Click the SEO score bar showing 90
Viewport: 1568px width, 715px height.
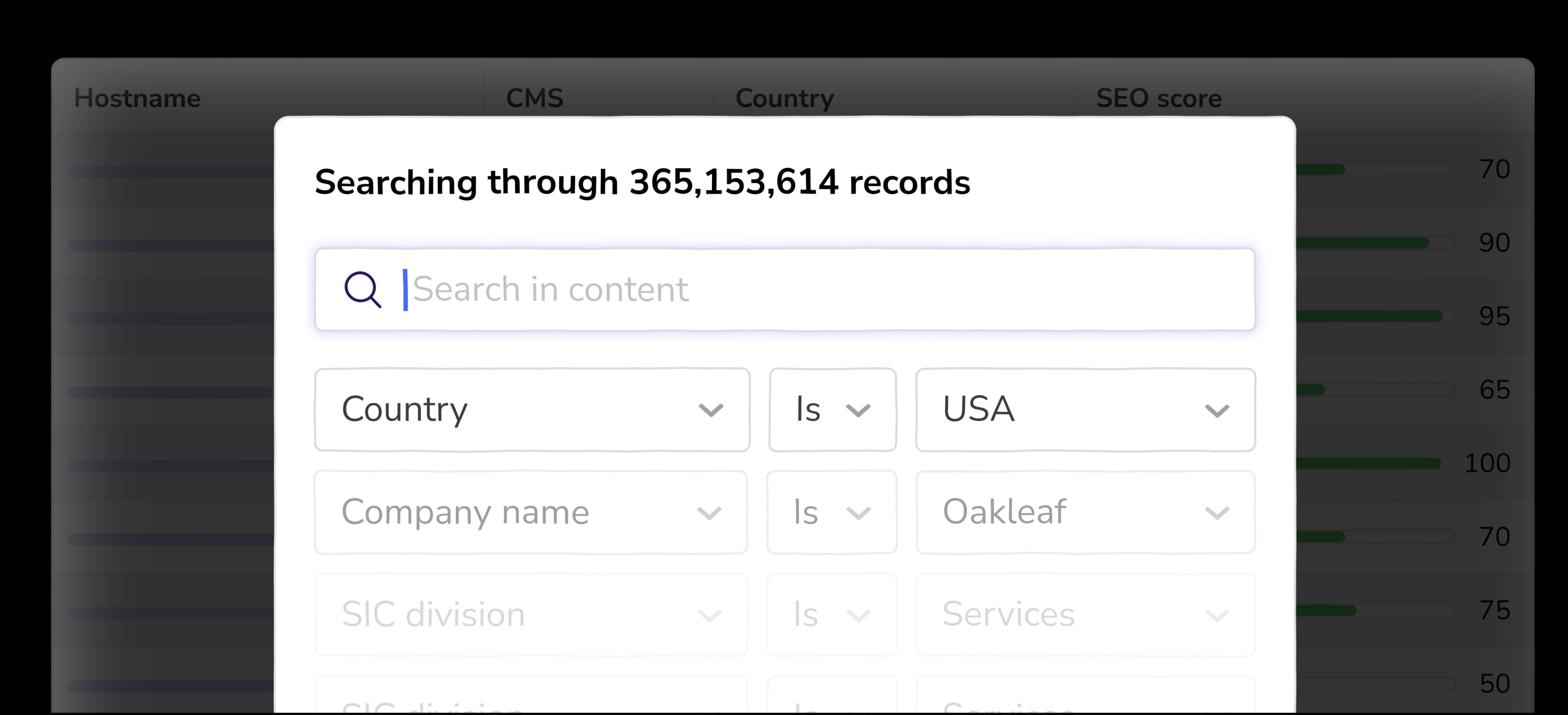tap(1363, 243)
